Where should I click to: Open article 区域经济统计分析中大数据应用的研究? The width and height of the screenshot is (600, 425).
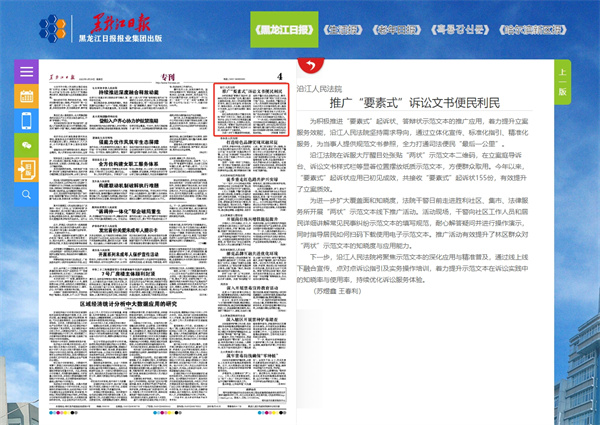[129, 304]
